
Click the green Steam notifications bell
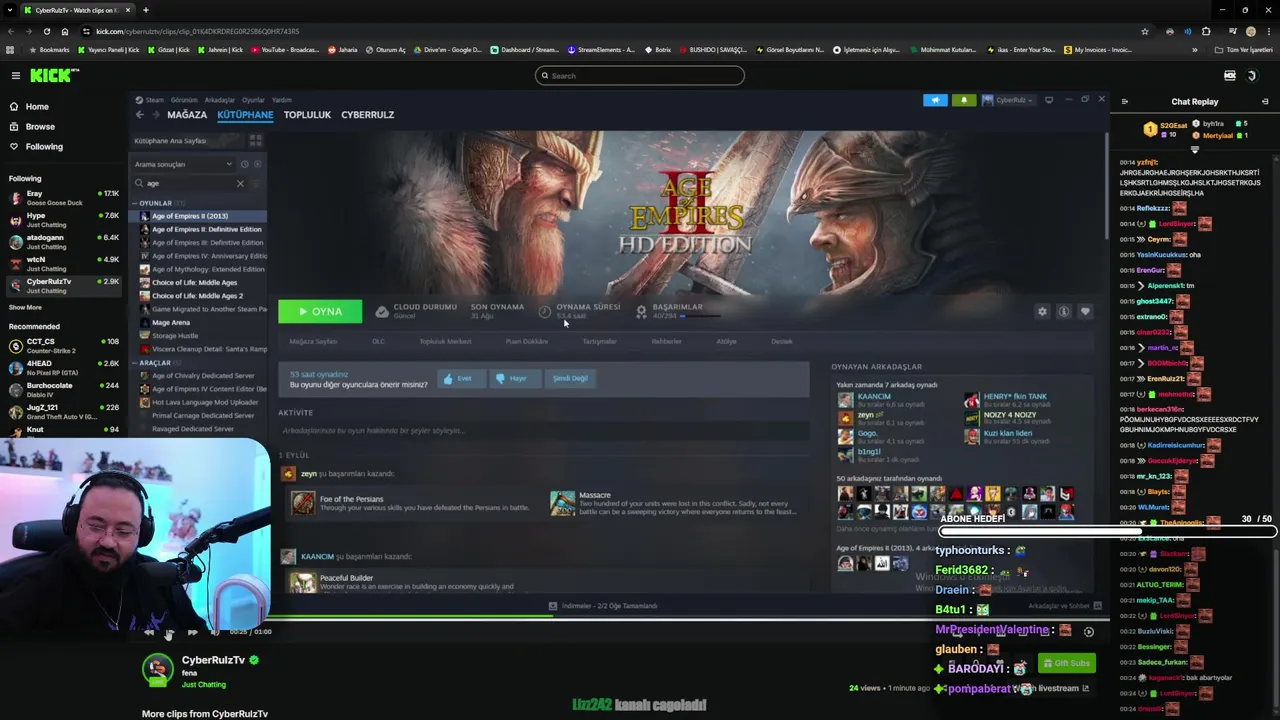[964, 100]
